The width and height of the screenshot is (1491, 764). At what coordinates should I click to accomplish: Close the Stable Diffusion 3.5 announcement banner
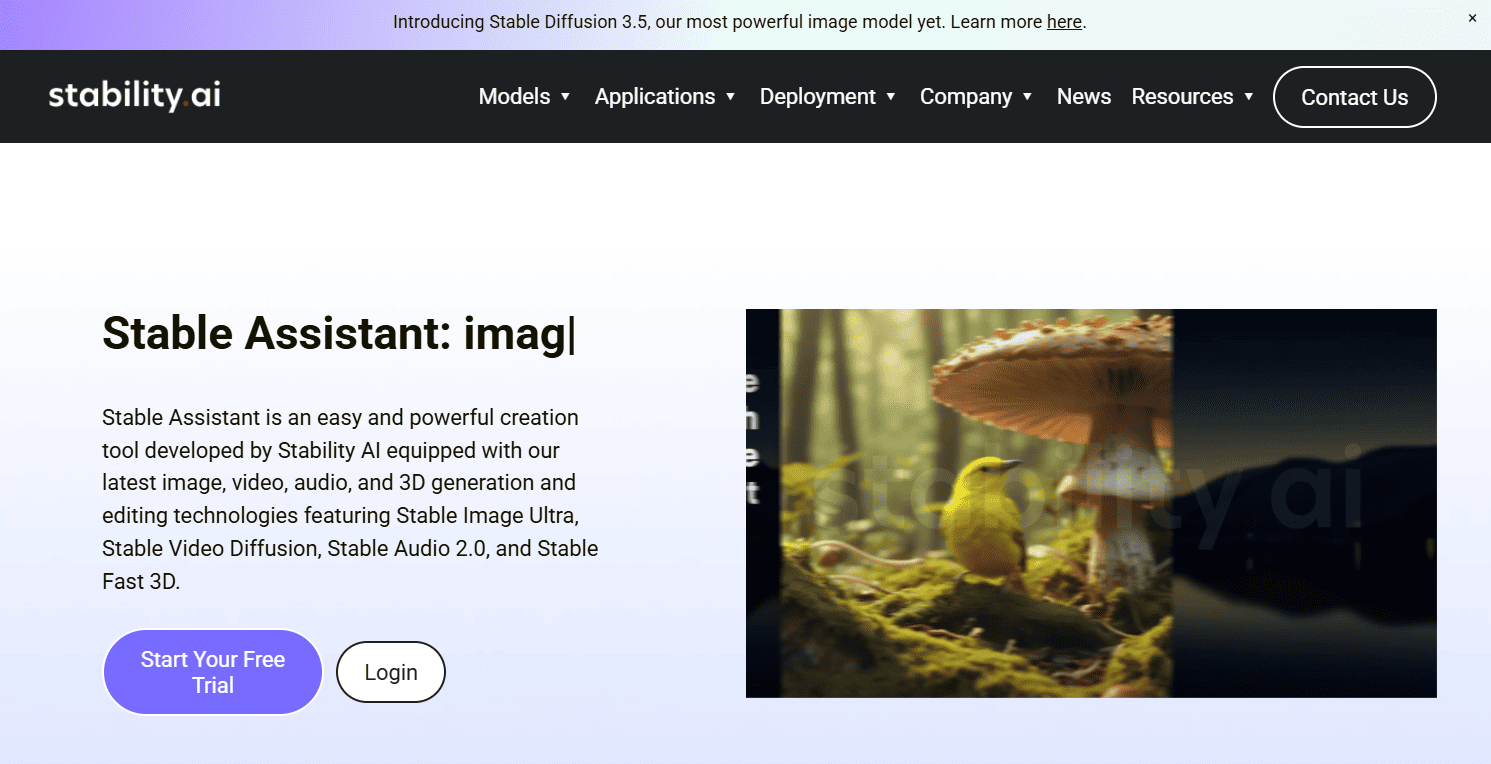pos(1472,18)
